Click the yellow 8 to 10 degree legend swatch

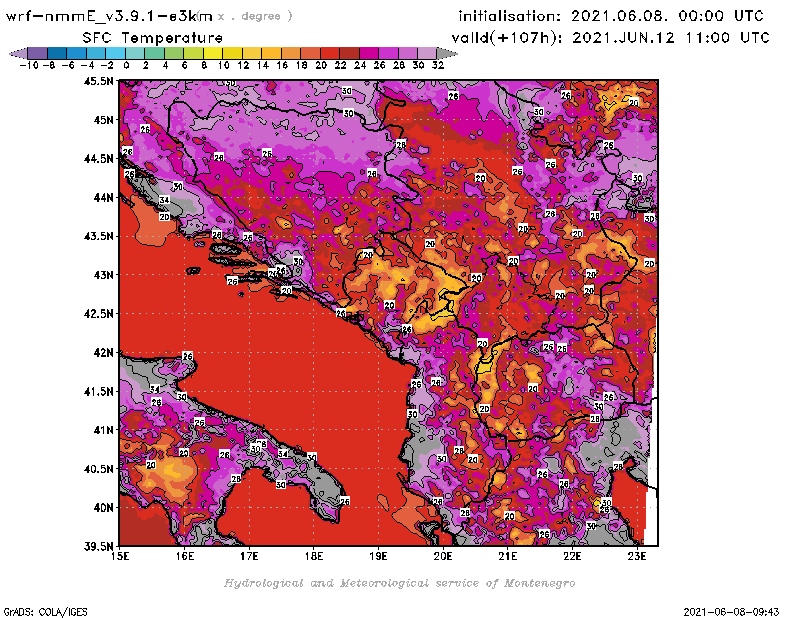pos(213,53)
